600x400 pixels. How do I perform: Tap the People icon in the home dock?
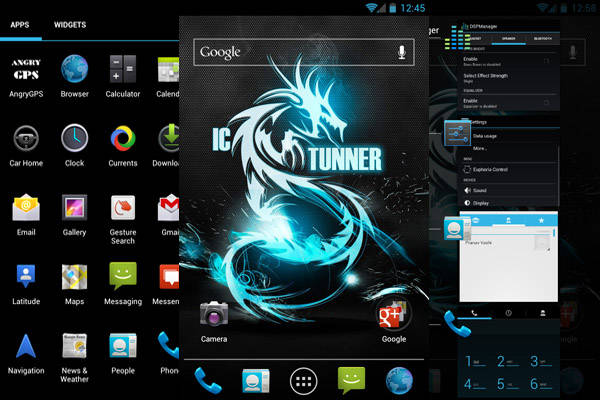click(x=256, y=380)
